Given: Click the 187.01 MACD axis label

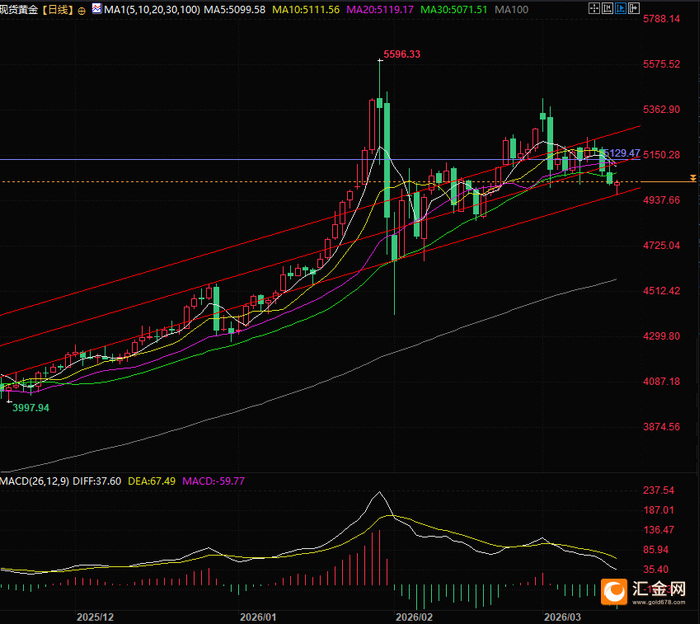Looking at the screenshot, I should coord(658,510).
